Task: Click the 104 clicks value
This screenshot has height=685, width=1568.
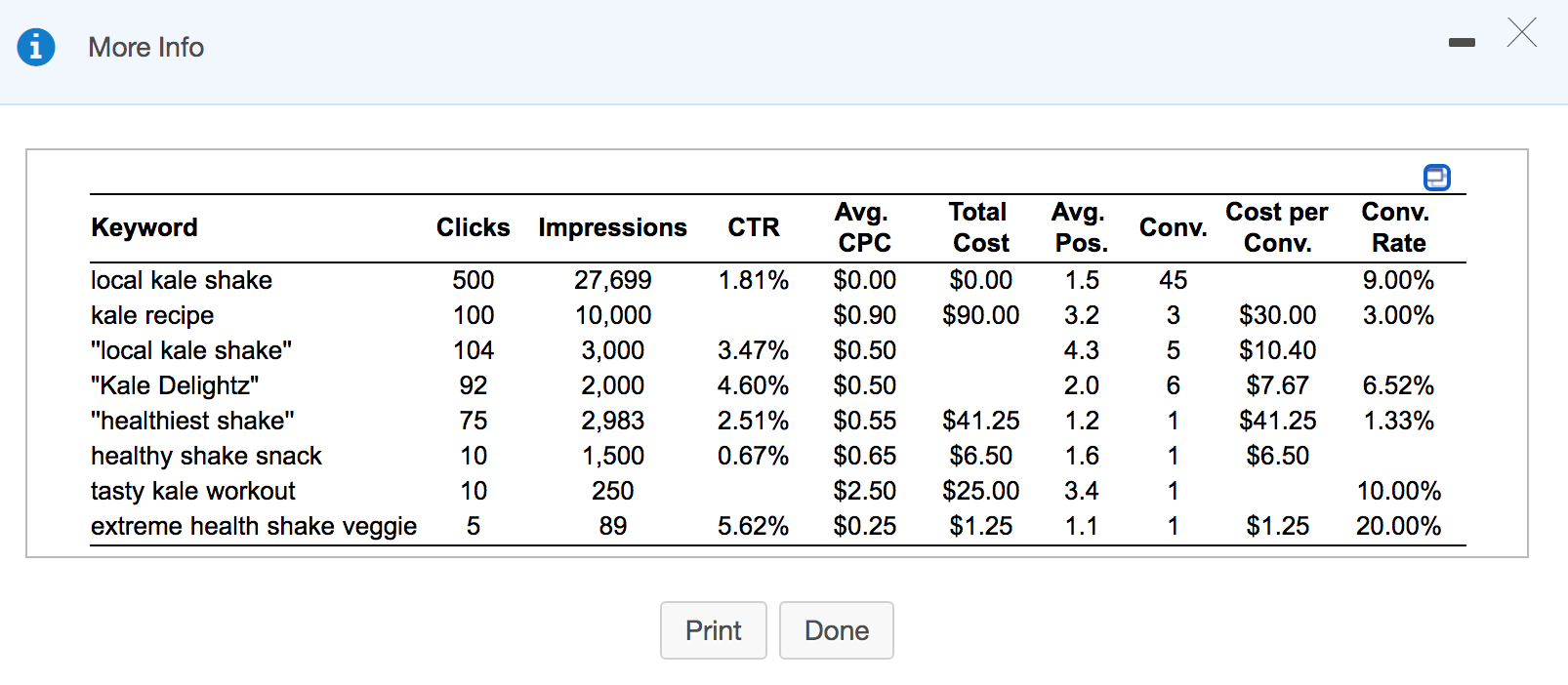Action: (x=474, y=350)
